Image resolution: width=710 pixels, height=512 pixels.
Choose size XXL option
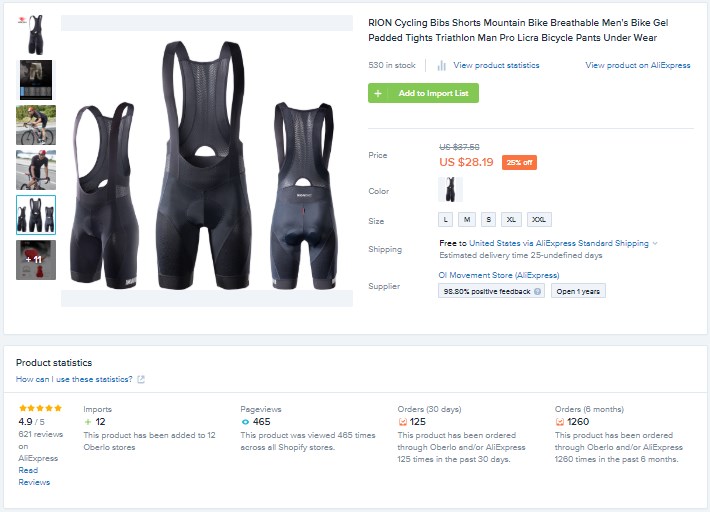pos(539,220)
